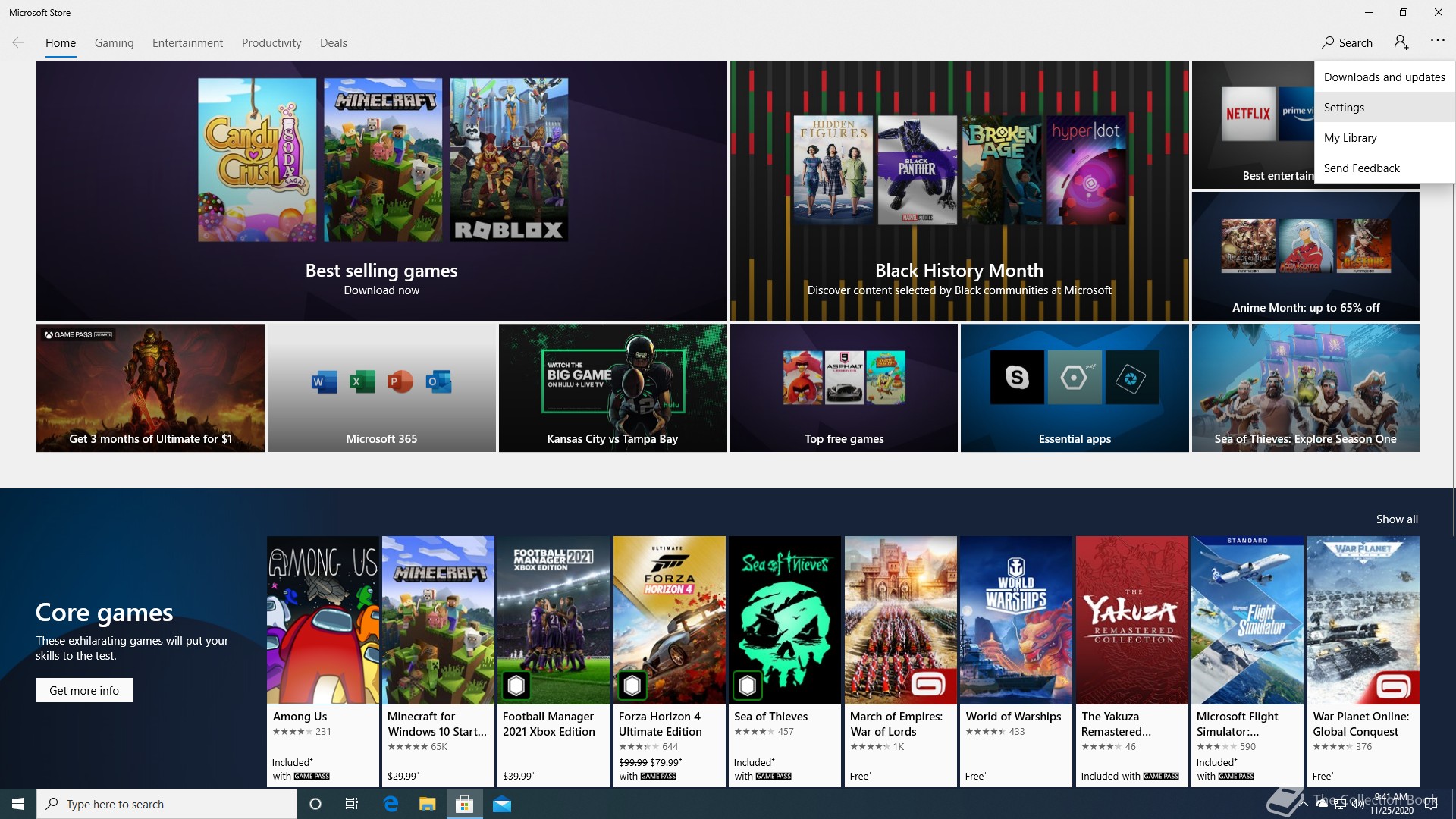
Task: Click the Roblox cover in banner
Action: click(509, 160)
